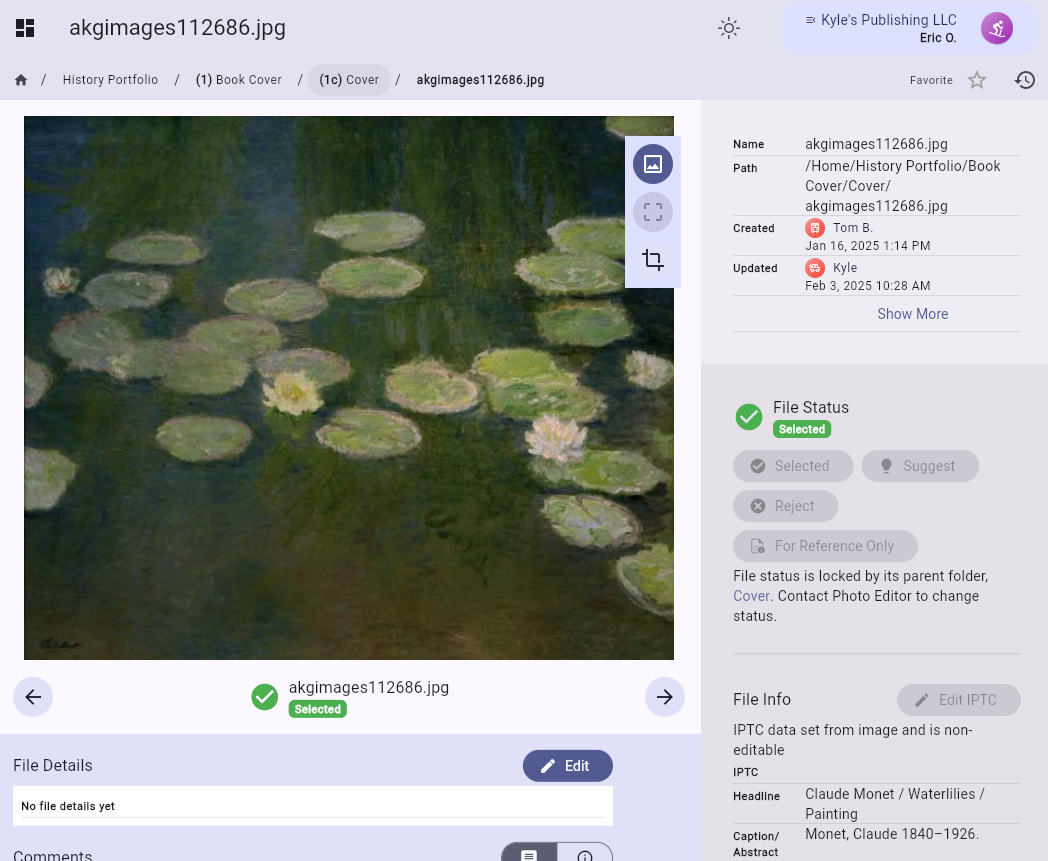Click the 'No file details yet' field

pyautogui.click(x=313, y=806)
